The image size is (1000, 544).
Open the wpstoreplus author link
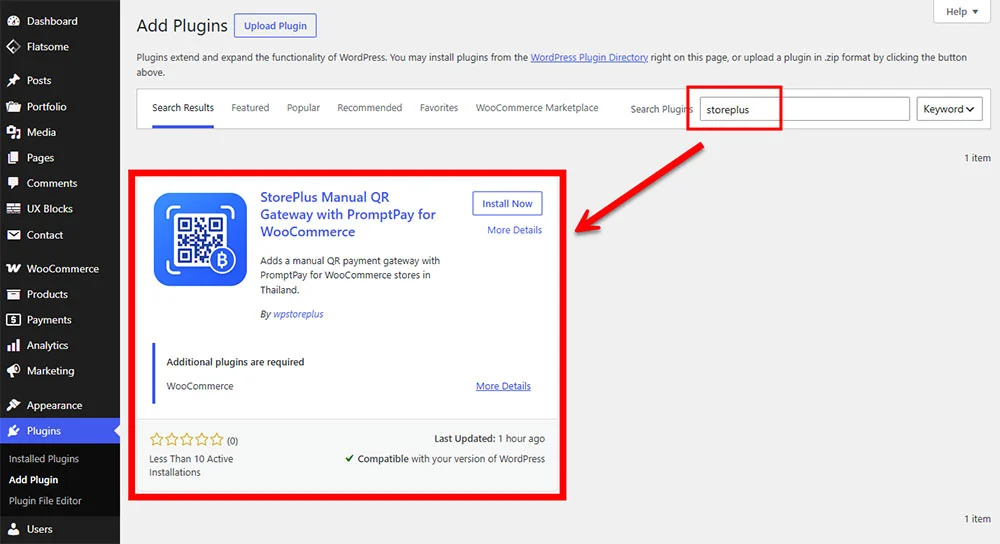click(x=298, y=314)
